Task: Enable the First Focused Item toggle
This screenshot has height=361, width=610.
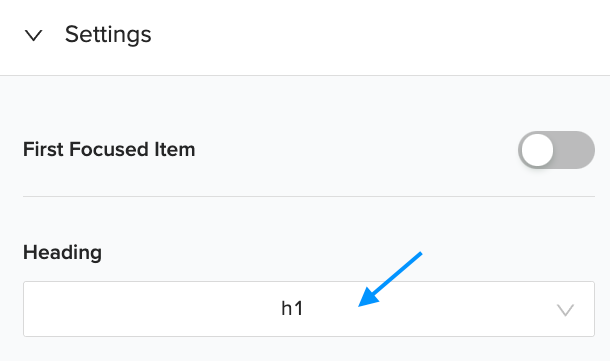Action: [556, 150]
